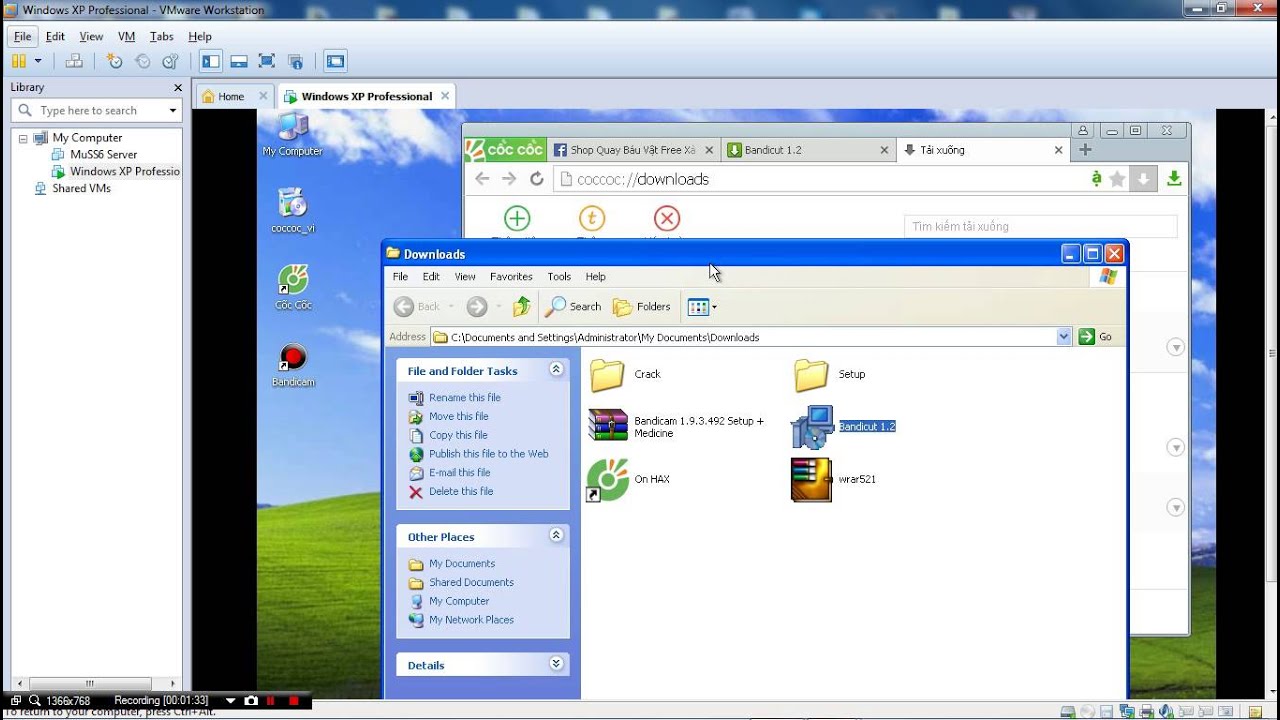This screenshot has height=720, width=1280.
Task: Click the library search field
Action: [97, 110]
